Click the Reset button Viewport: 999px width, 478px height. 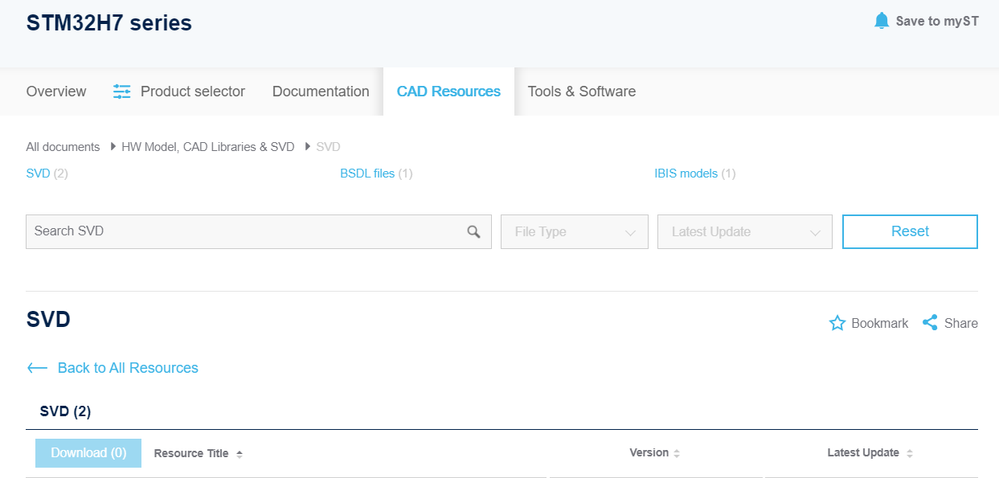coord(910,231)
